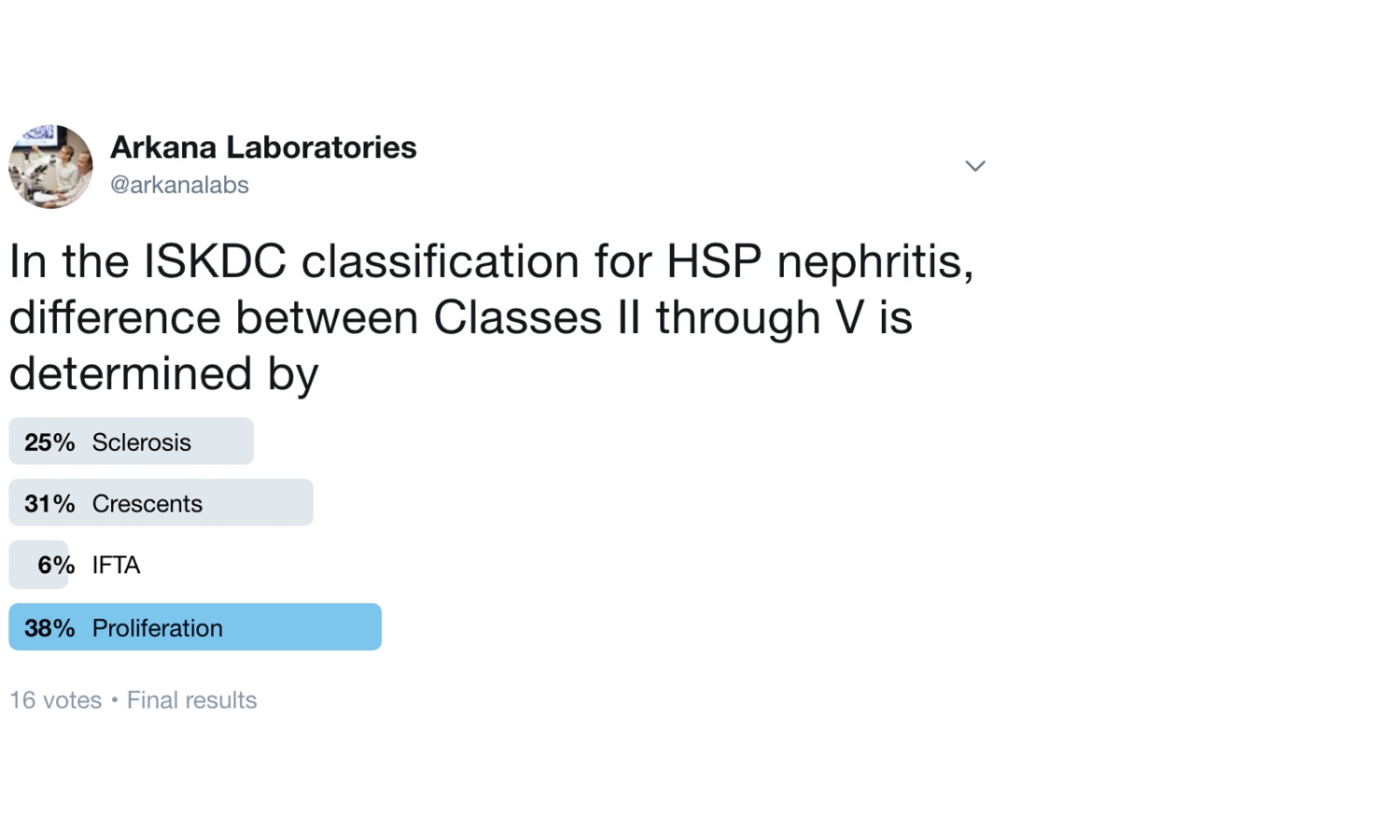Open the @arkanalabs handle link
1400x840 pixels.
[x=179, y=185]
